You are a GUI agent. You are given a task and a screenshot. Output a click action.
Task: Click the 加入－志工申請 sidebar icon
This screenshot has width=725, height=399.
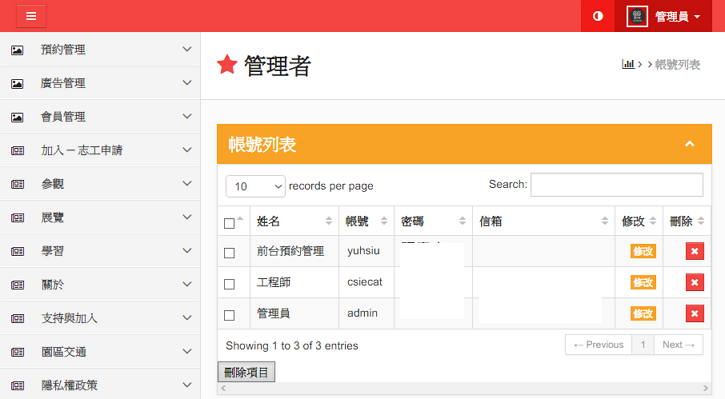(x=17, y=151)
